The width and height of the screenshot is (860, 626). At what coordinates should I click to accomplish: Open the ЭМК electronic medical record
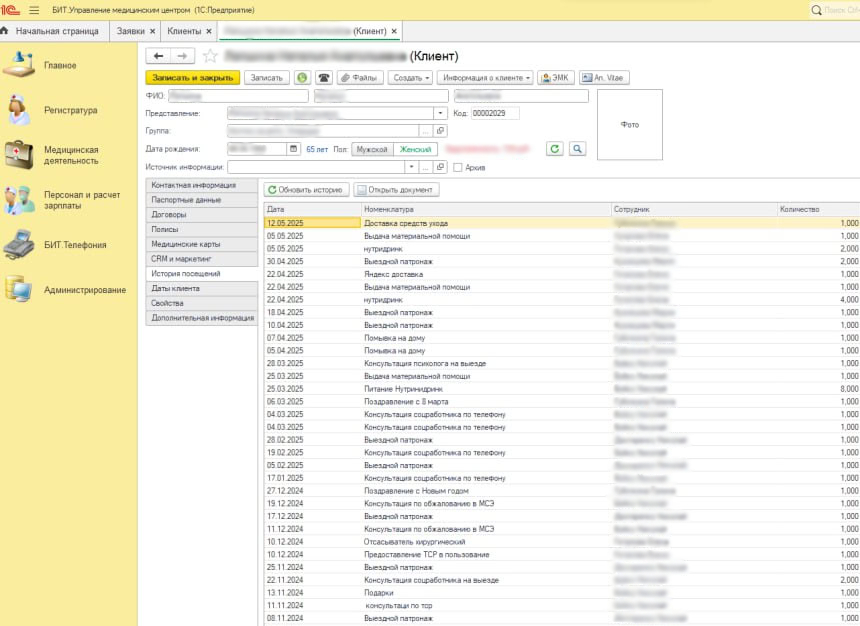556,78
